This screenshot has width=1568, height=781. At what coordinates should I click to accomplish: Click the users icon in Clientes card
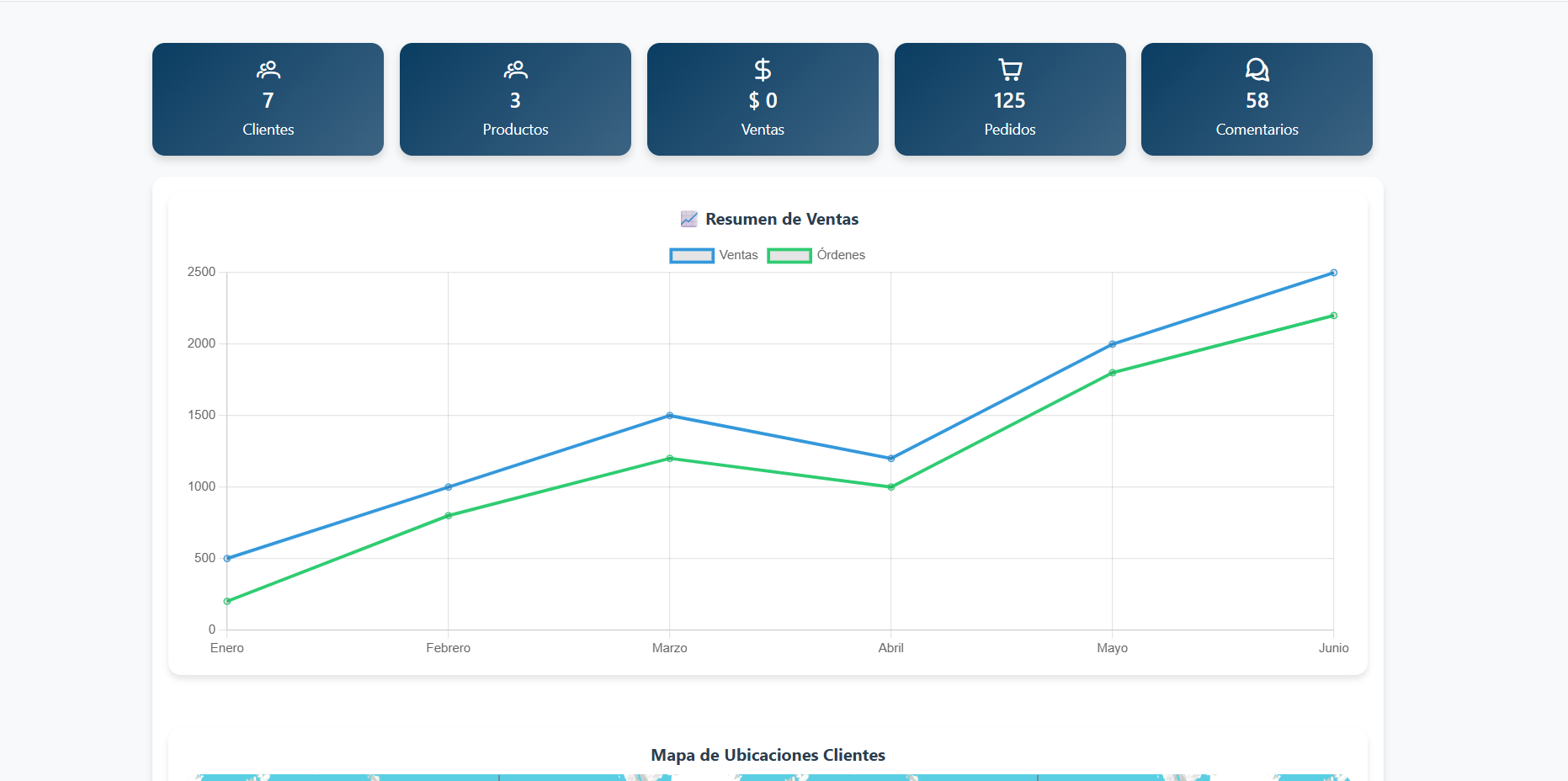pyautogui.click(x=268, y=70)
